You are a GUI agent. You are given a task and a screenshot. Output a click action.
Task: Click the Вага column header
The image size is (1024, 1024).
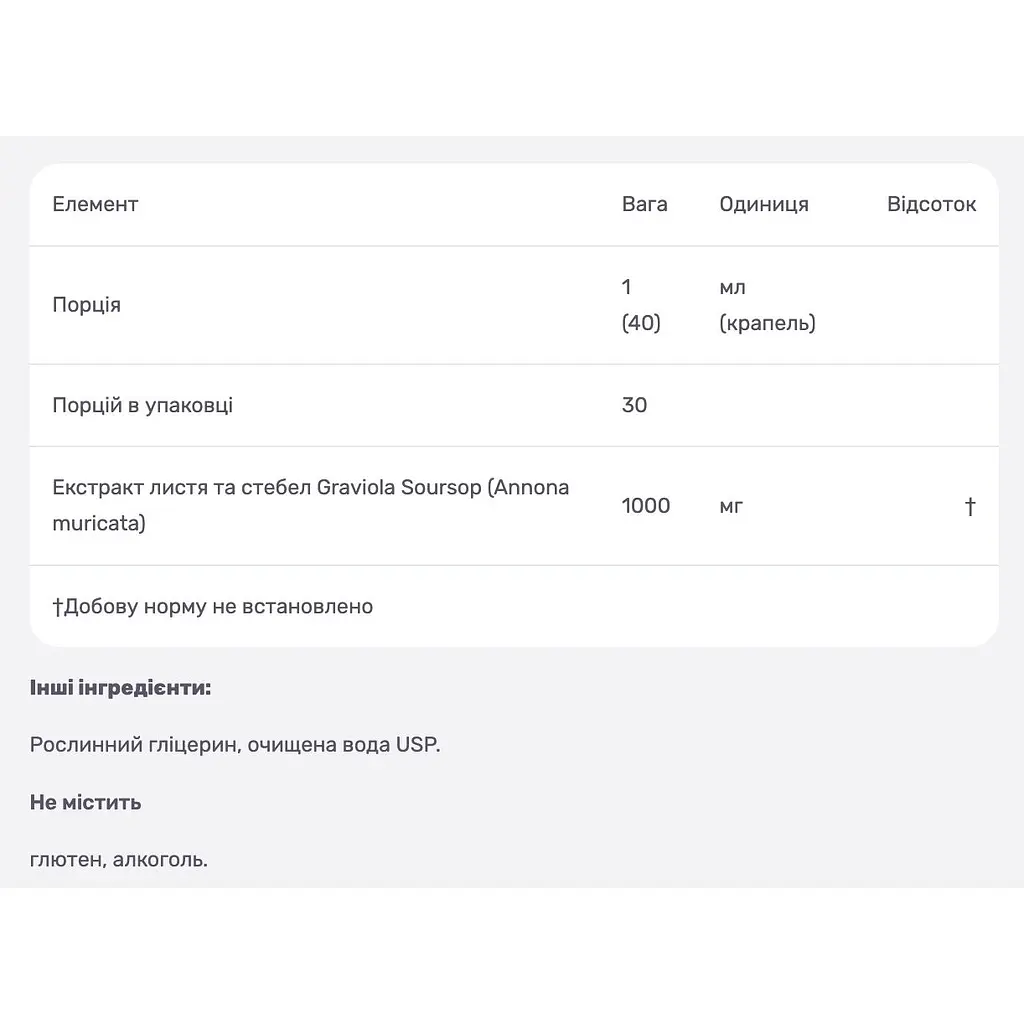click(645, 204)
